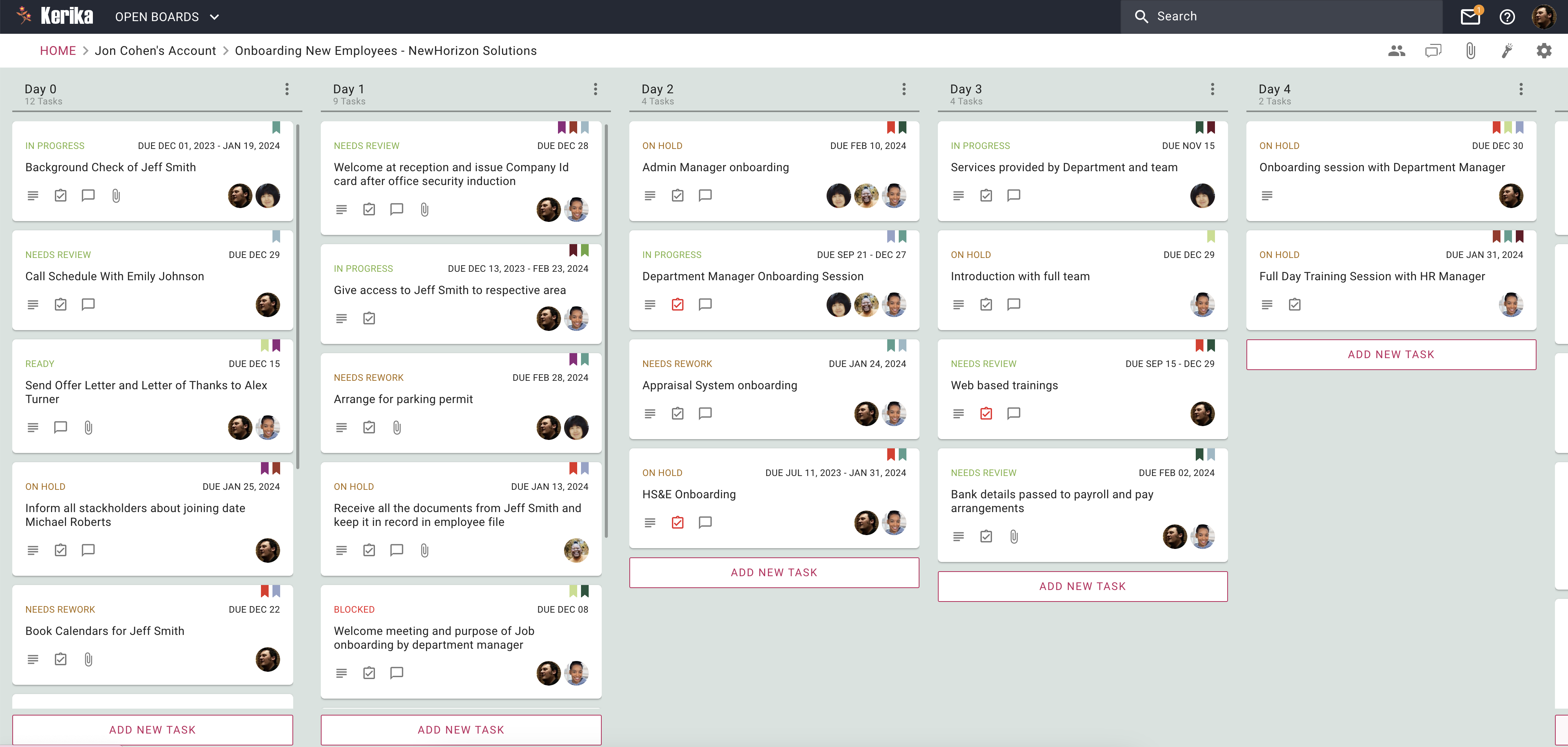Click the highlights flashlight icon
Viewport: 1568px width, 747px height.
coord(1507,51)
